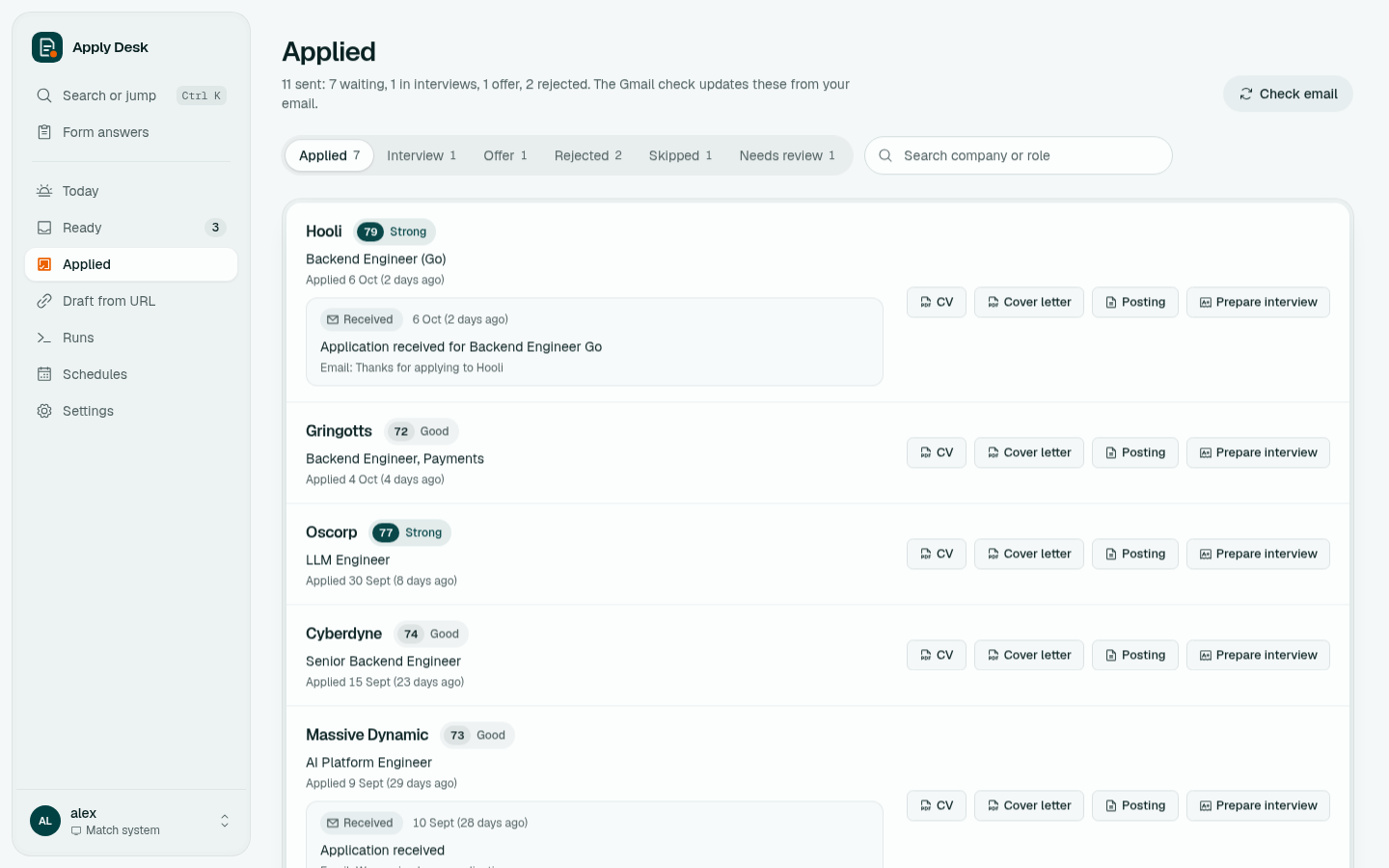
Task: Open Posting for Hooli
Action: tap(1135, 302)
